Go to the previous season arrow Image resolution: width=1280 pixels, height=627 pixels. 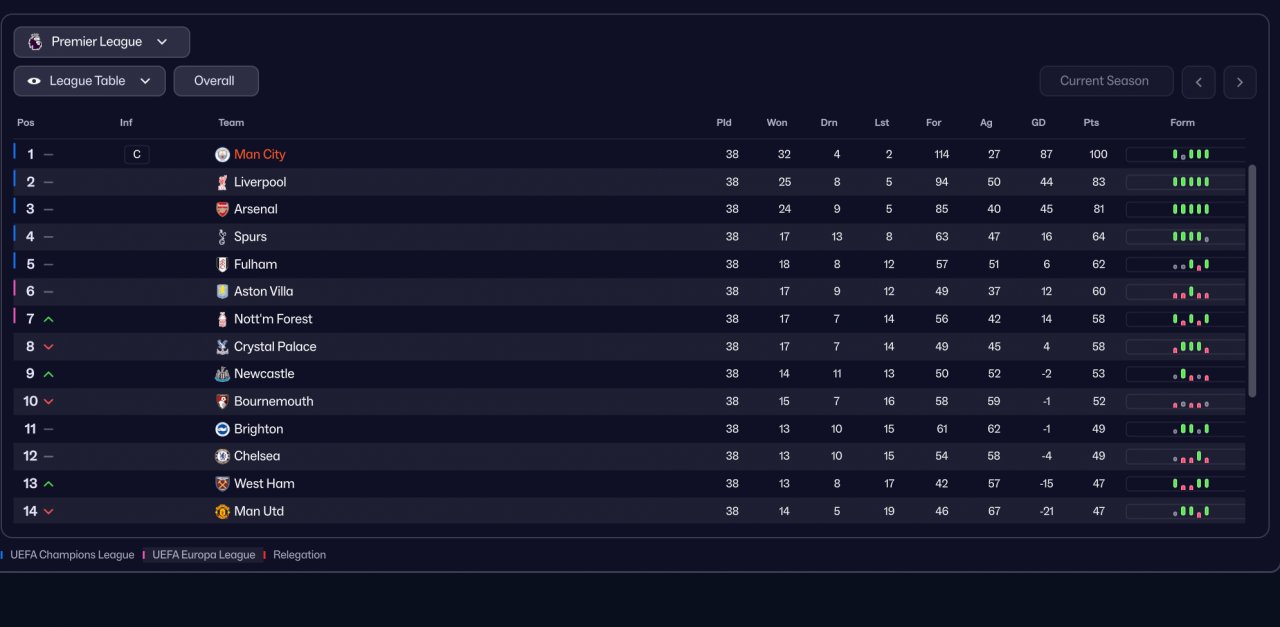(x=1199, y=82)
